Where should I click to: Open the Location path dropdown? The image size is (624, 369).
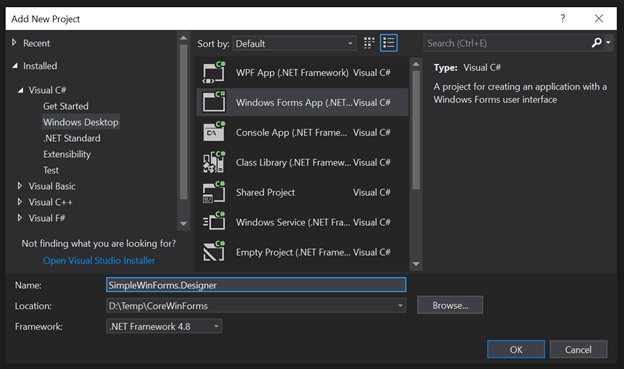(400, 306)
